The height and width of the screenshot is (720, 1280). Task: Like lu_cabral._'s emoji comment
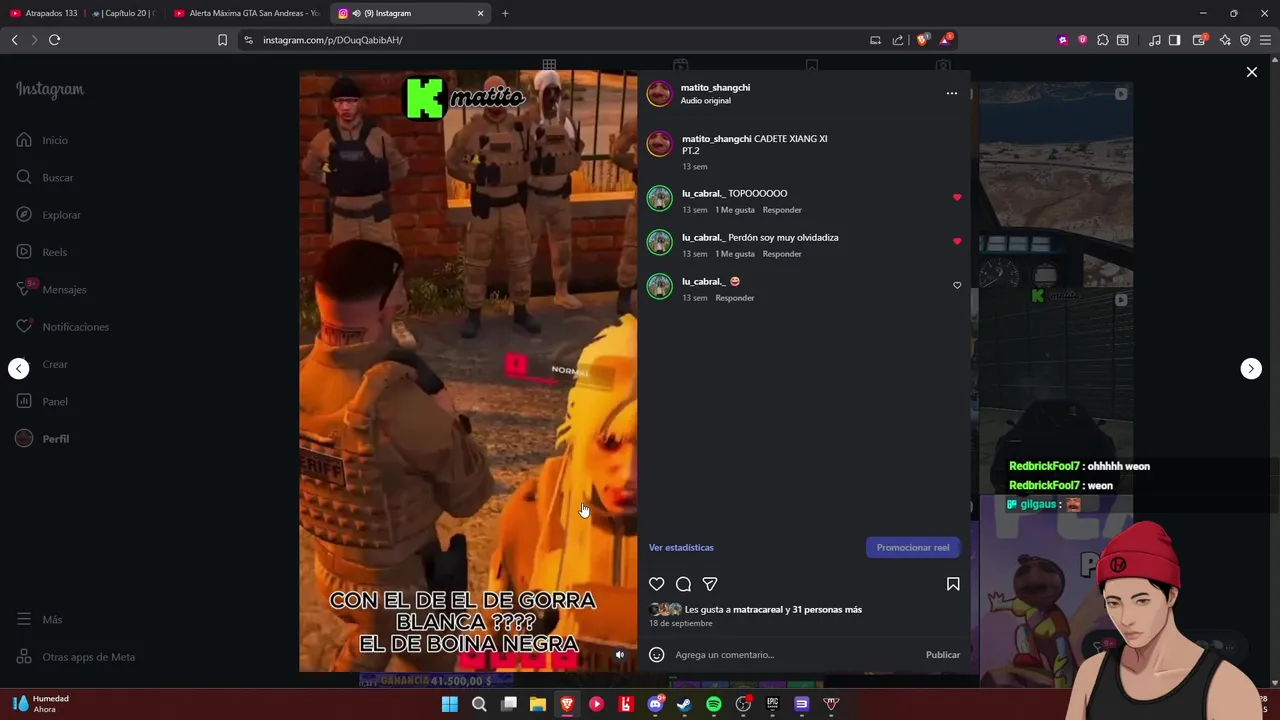click(957, 285)
